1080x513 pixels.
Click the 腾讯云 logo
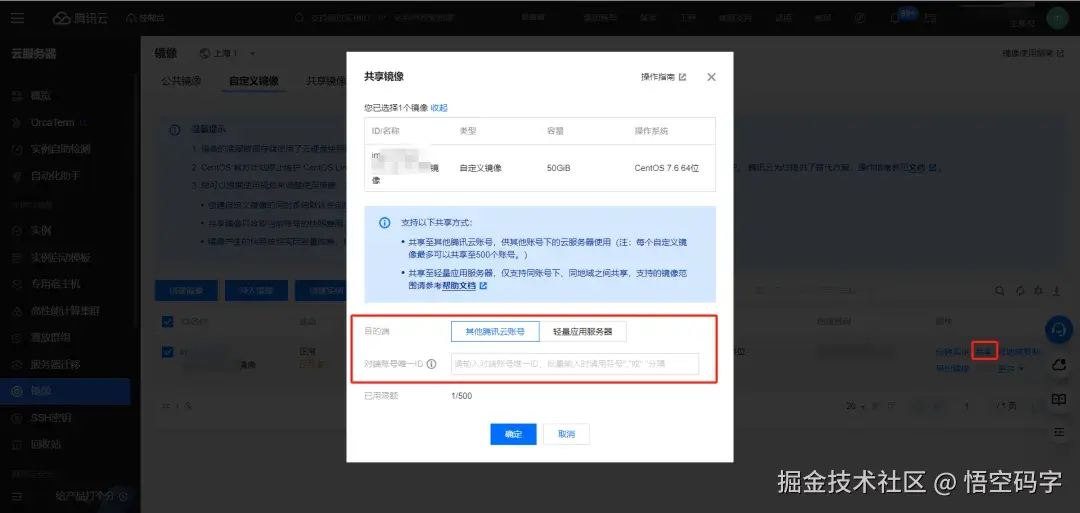click(x=80, y=18)
